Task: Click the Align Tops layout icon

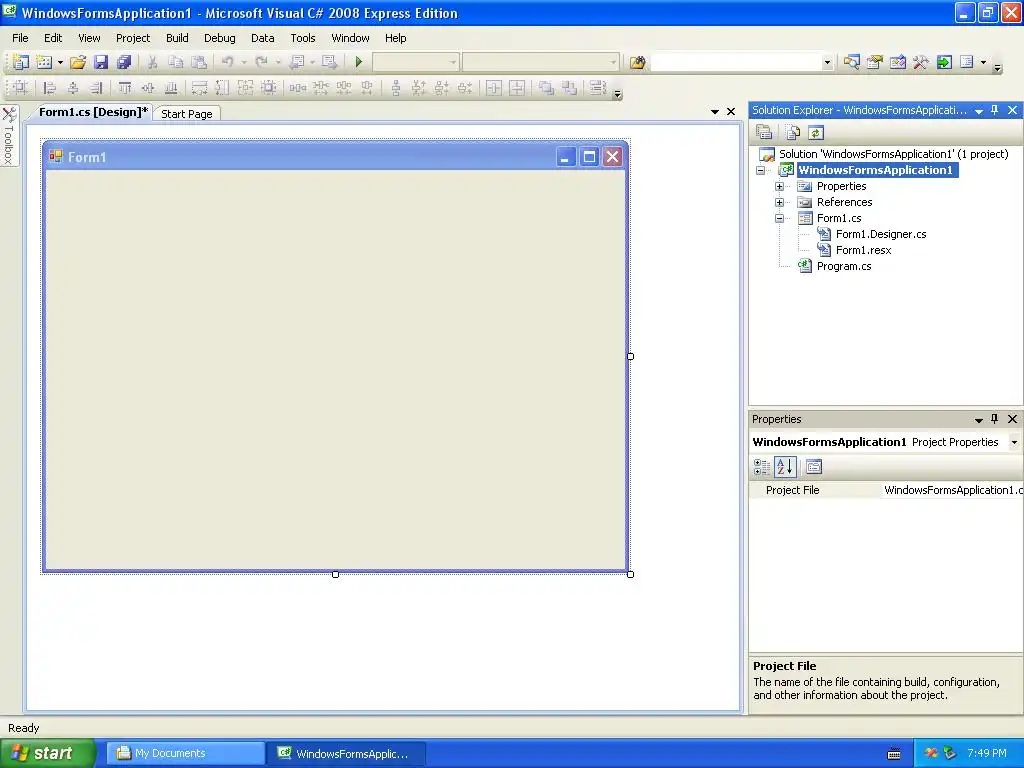Action: 124,88
